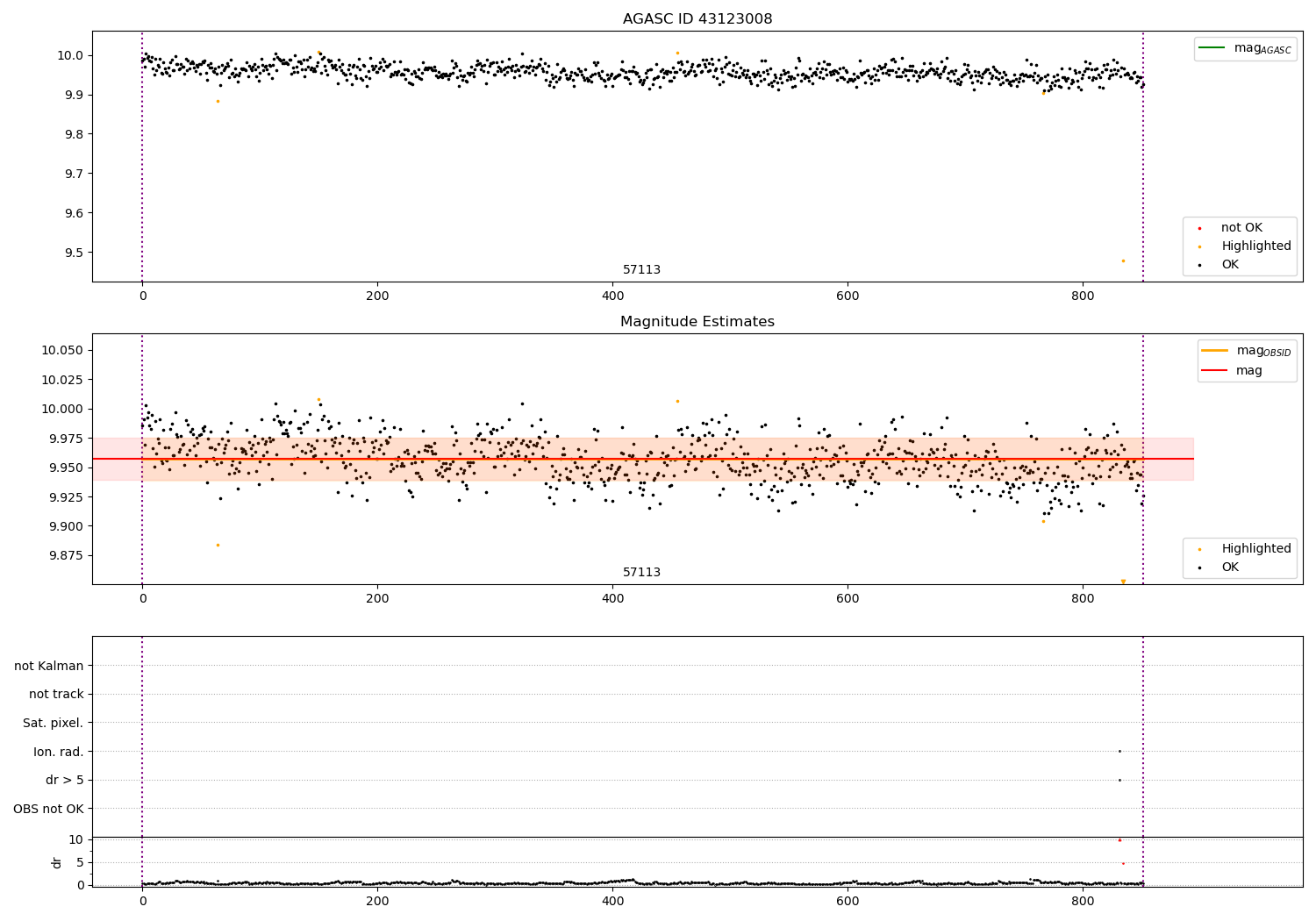Click the rotated 'dr' y-axis label
Screen dimensions: 1316x921
coord(57,862)
